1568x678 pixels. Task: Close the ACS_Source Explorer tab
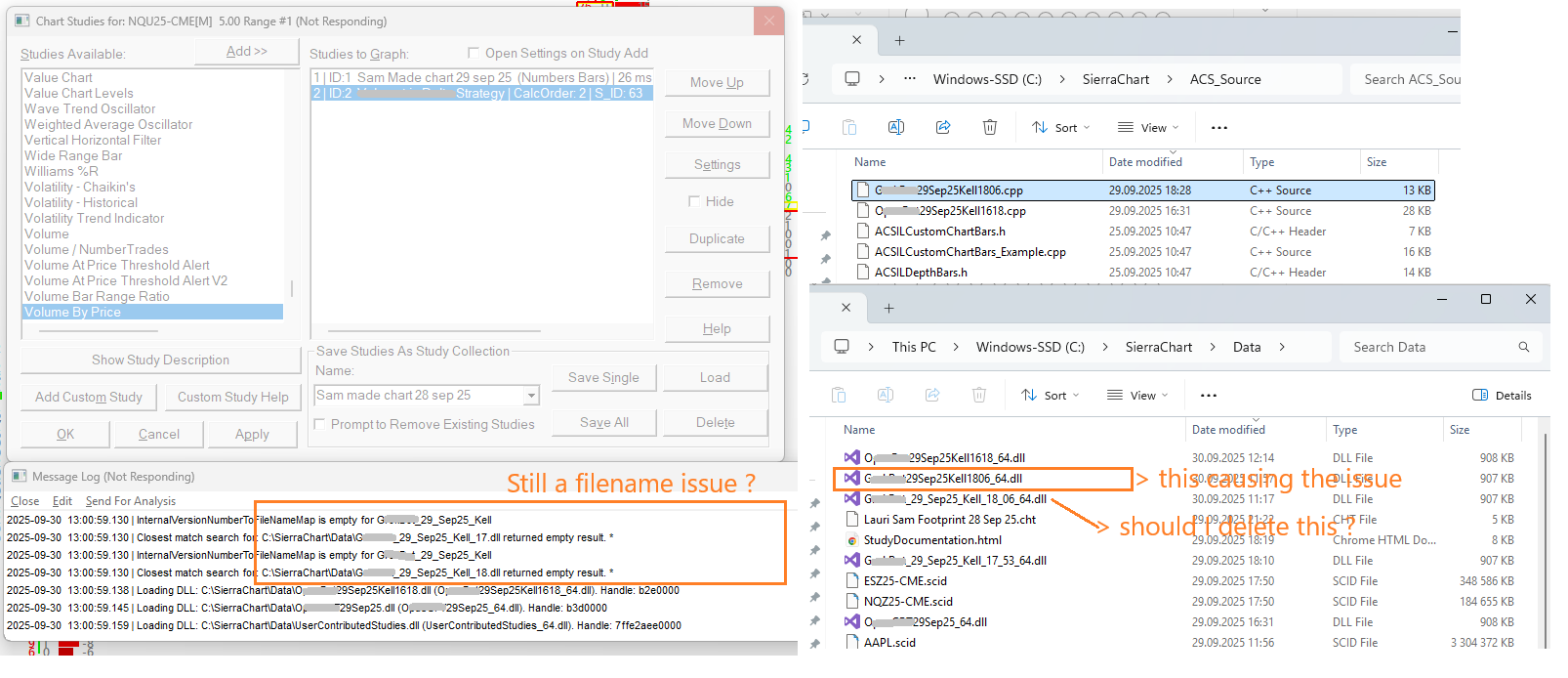pyautogui.click(x=856, y=40)
